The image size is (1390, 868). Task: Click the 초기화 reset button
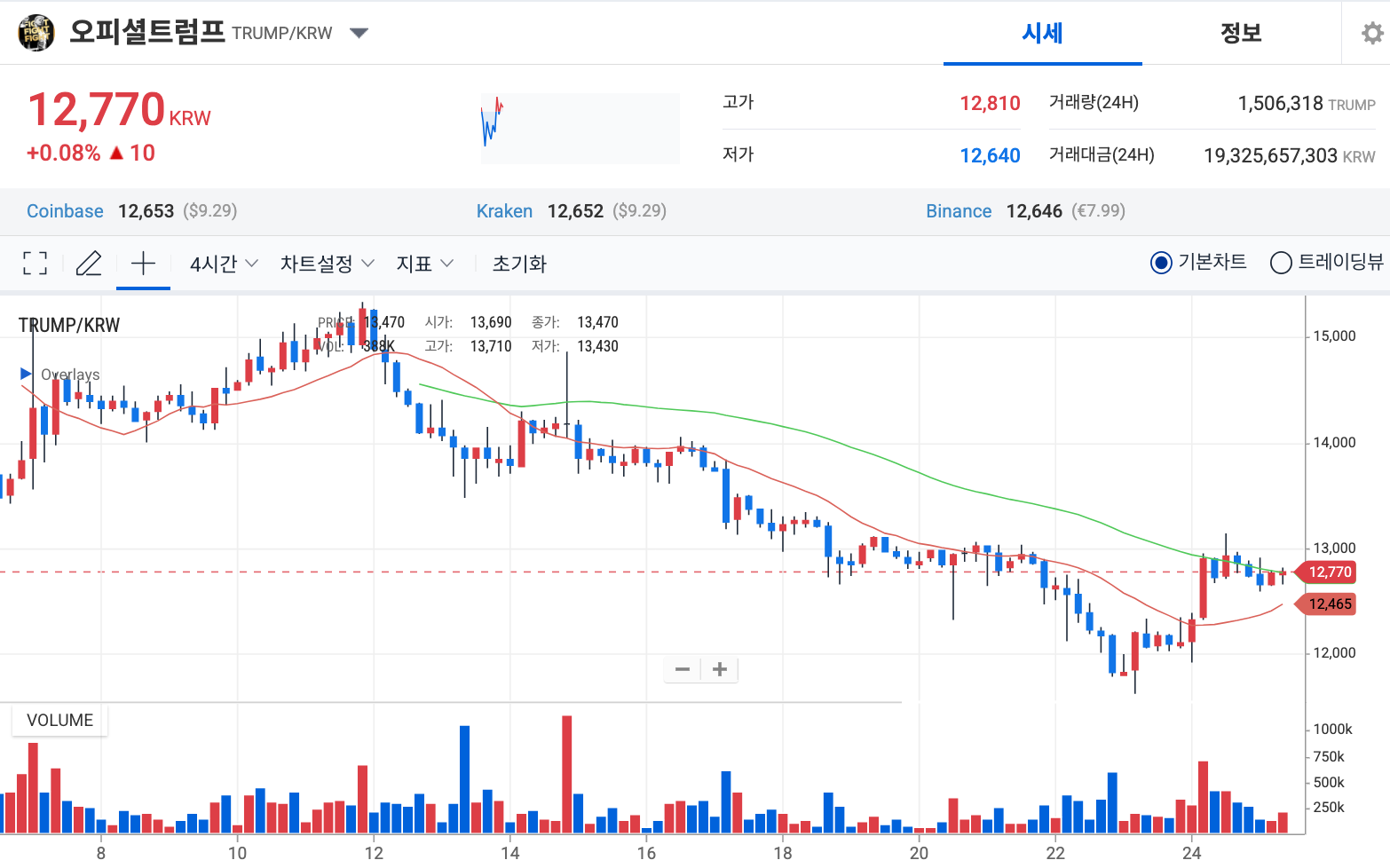click(519, 264)
